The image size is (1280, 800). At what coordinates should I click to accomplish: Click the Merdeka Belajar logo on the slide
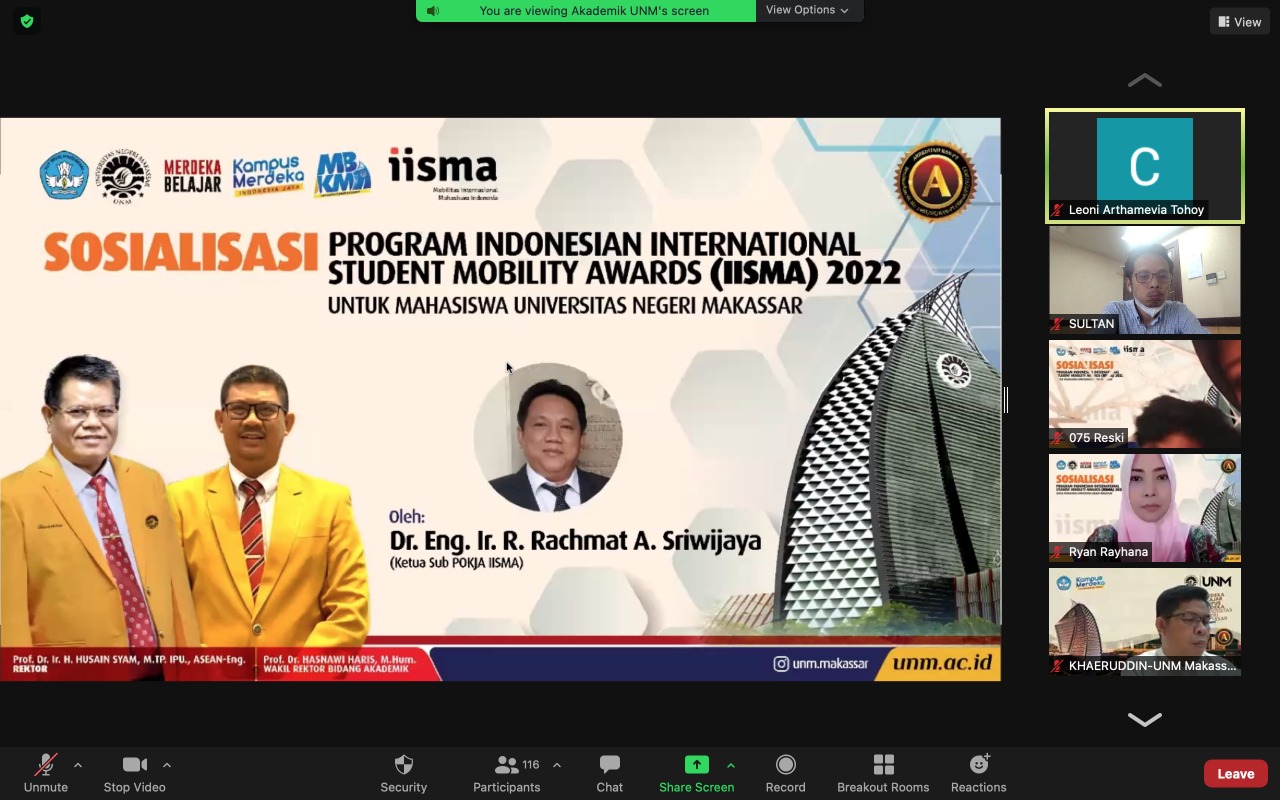pyautogui.click(x=192, y=176)
